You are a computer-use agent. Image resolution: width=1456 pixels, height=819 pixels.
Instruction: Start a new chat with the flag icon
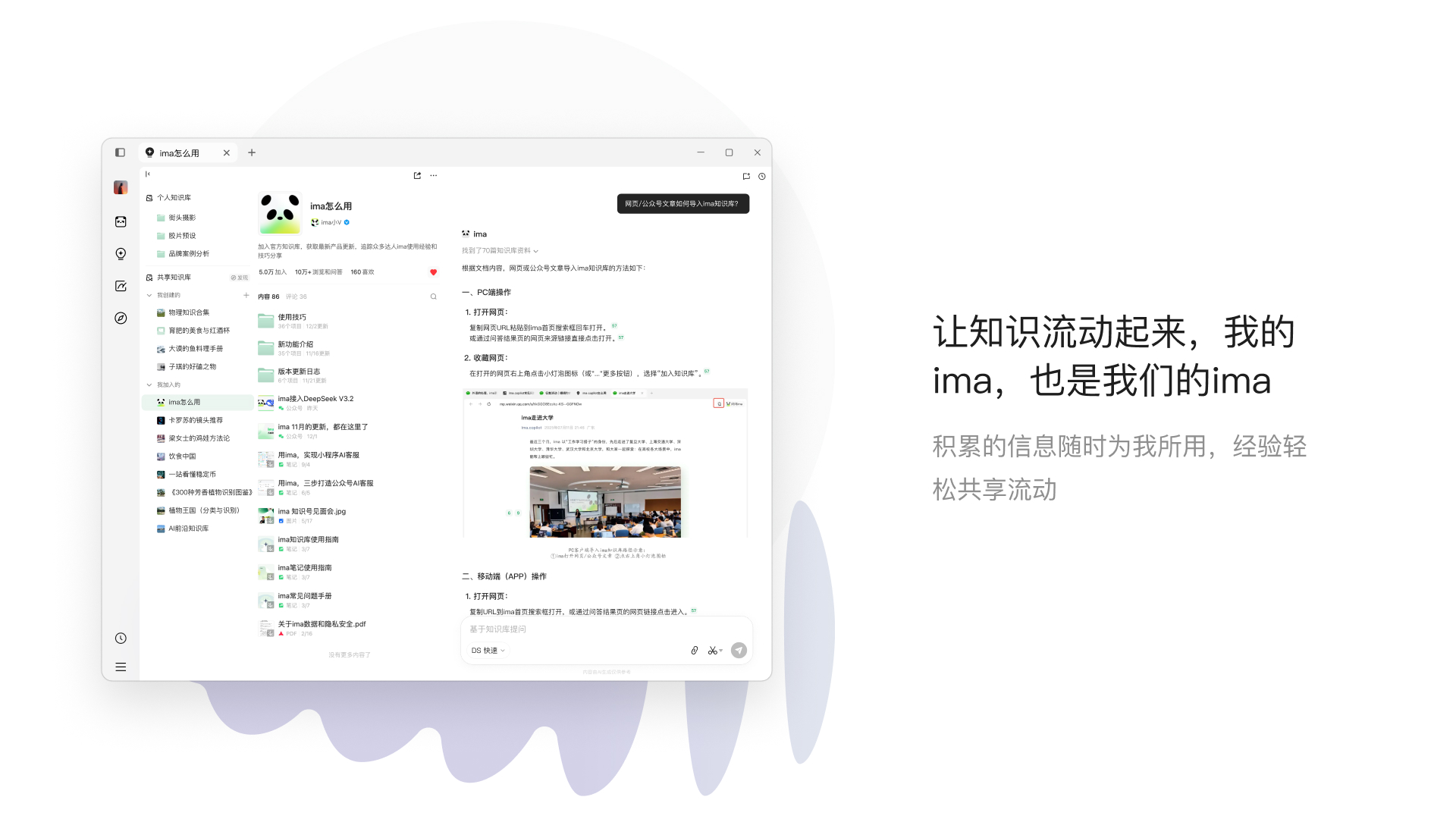coord(746,176)
